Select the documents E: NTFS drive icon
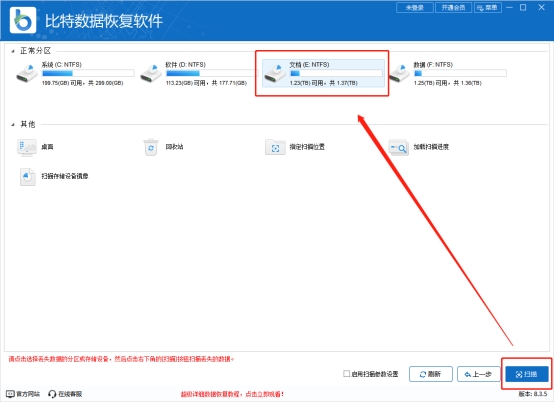The image size is (554, 402). click(x=275, y=73)
